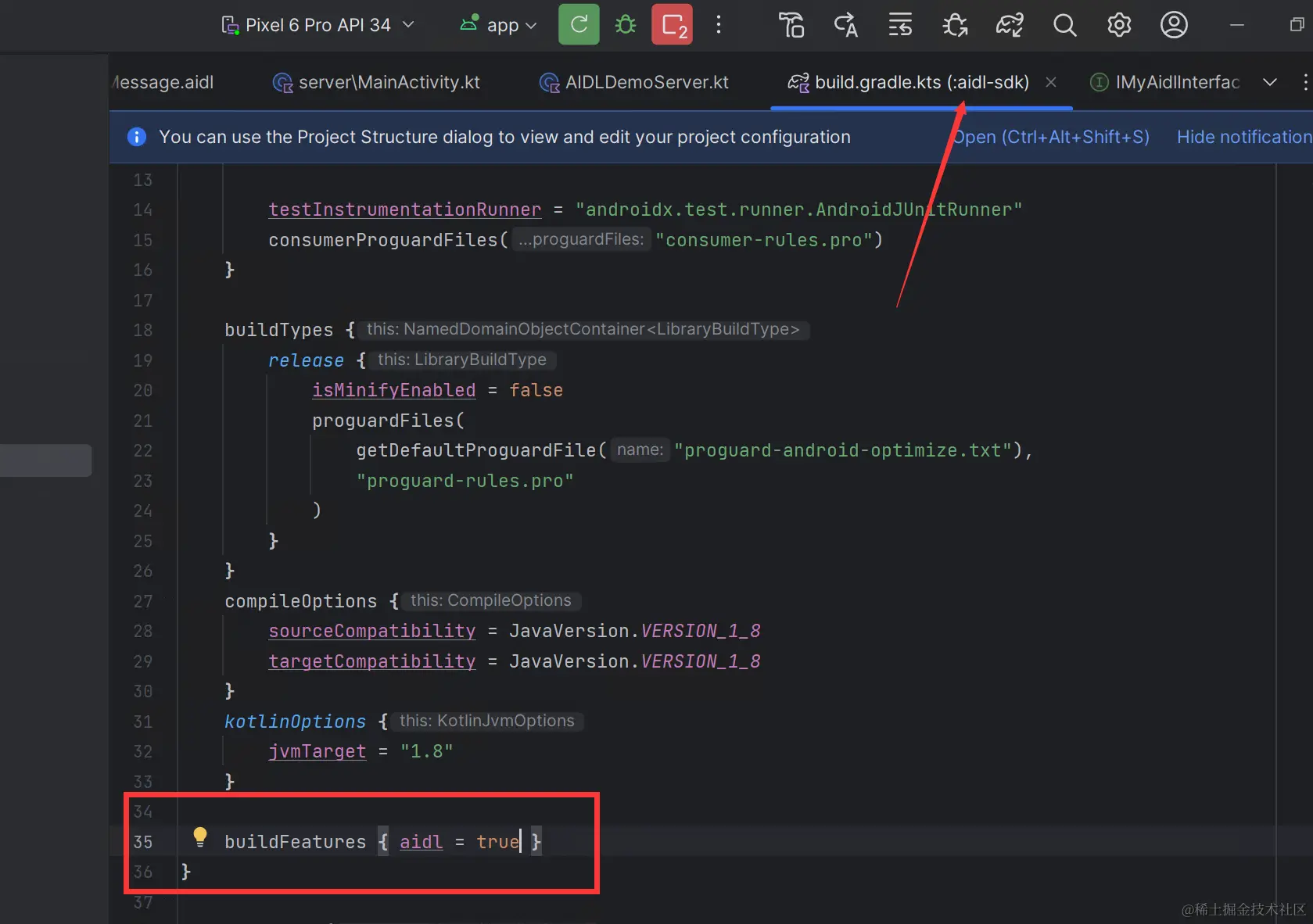Click getDefaultProguardFile on line 22
The height and width of the screenshot is (924, 1313).
coord(475,450)
